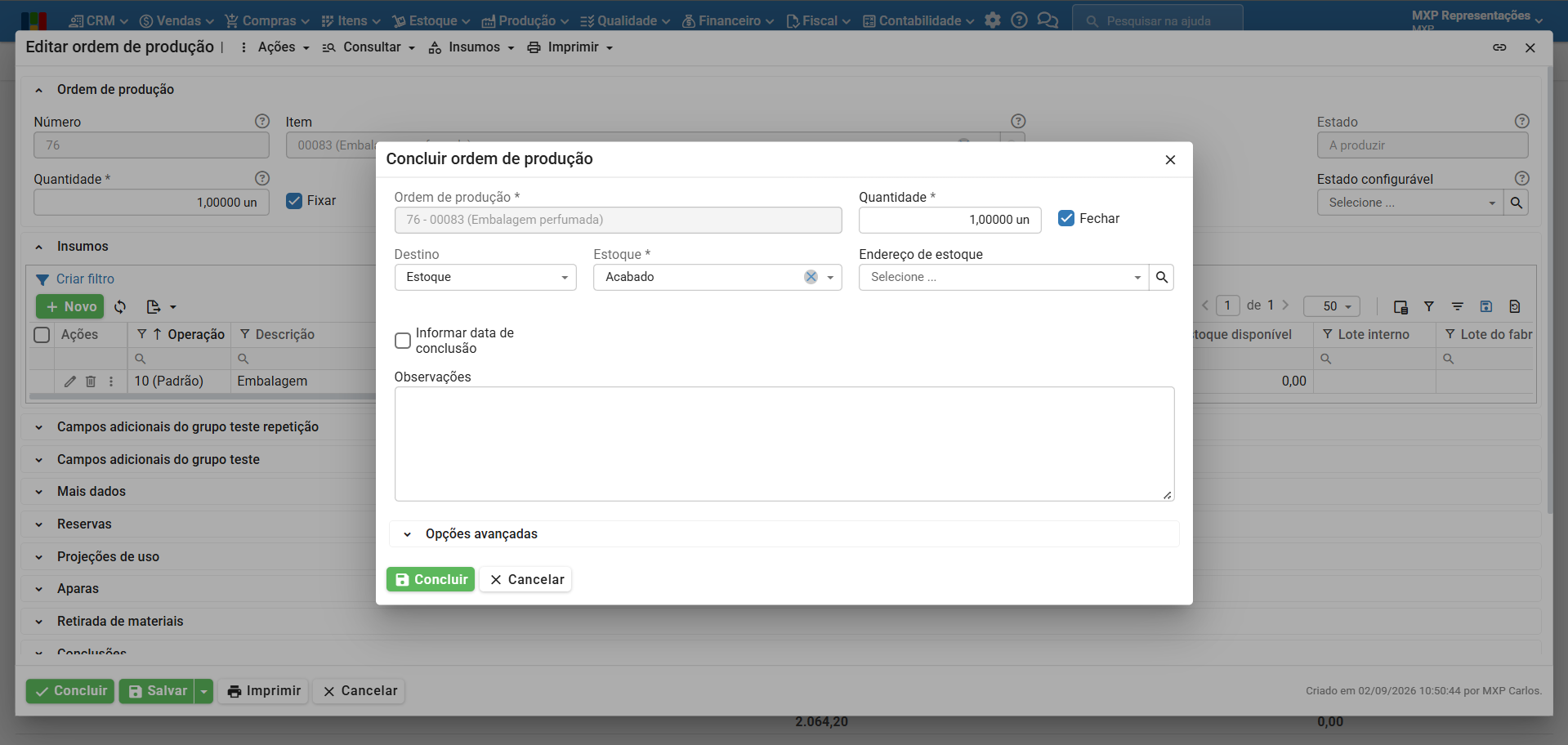The width and height of the screenshot is (1568, 745).
Task: Open the Produção menu
Action: coord(525,20)
